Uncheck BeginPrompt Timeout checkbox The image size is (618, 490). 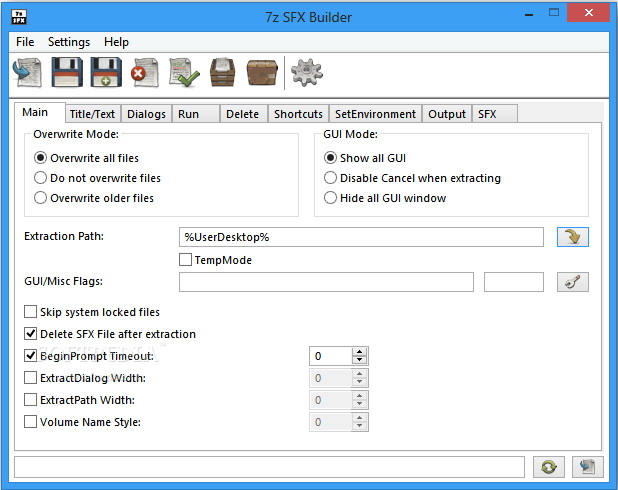[30, 356]
